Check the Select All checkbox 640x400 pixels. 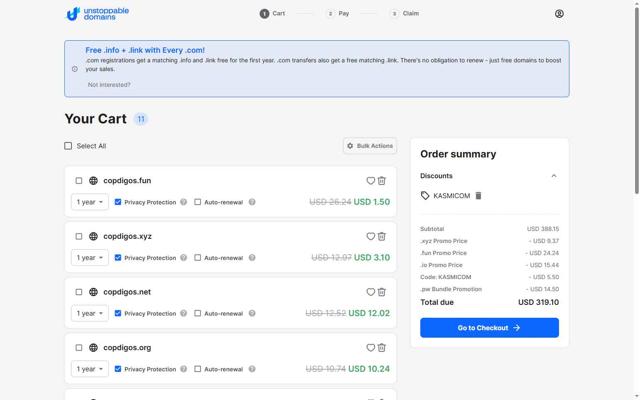pos(68,146)
